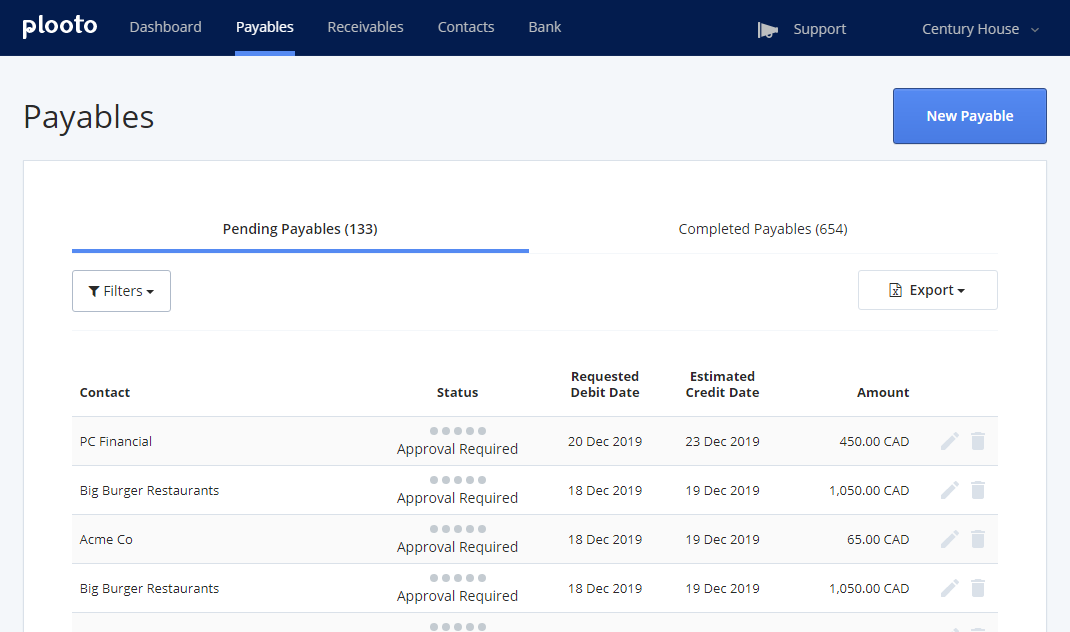Edit the first Big Burger Restaurants payable

click(x=949, y=490)
